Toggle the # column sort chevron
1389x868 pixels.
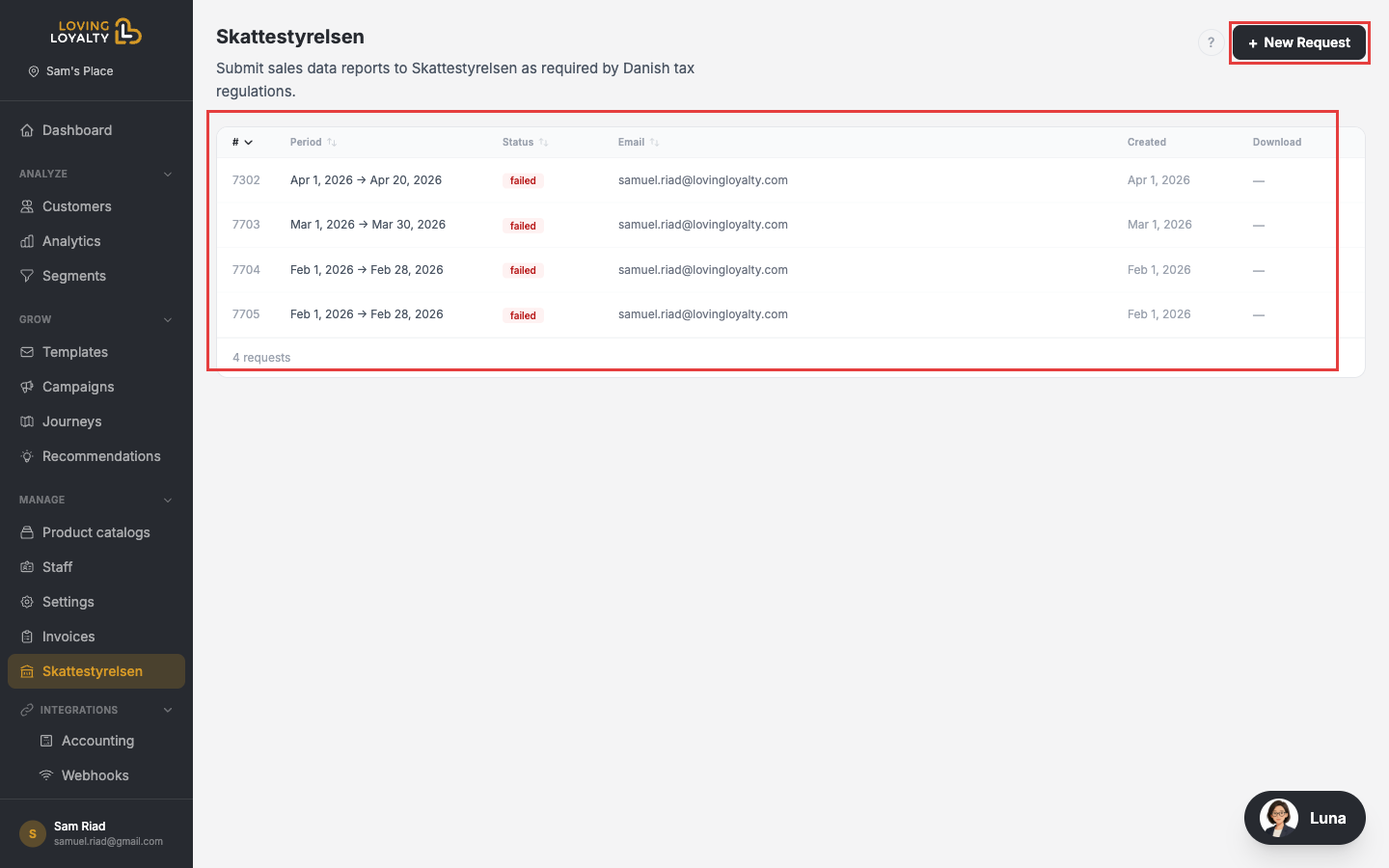248,142
